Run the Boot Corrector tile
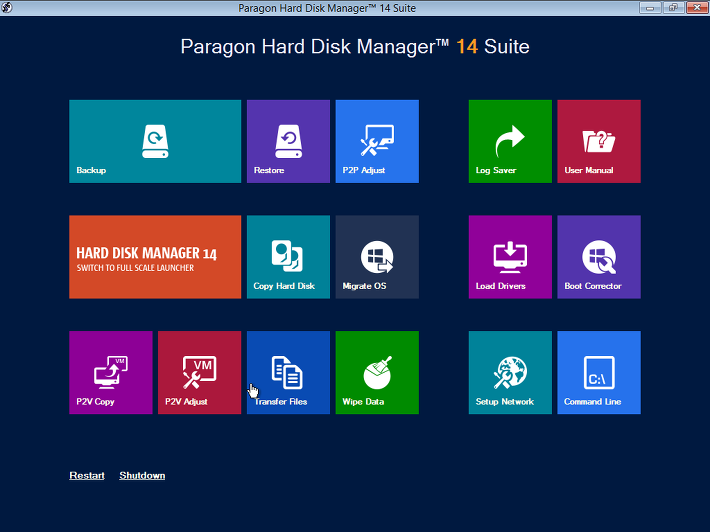The height and width of the screenshot is (532, 710). (599, 257)
